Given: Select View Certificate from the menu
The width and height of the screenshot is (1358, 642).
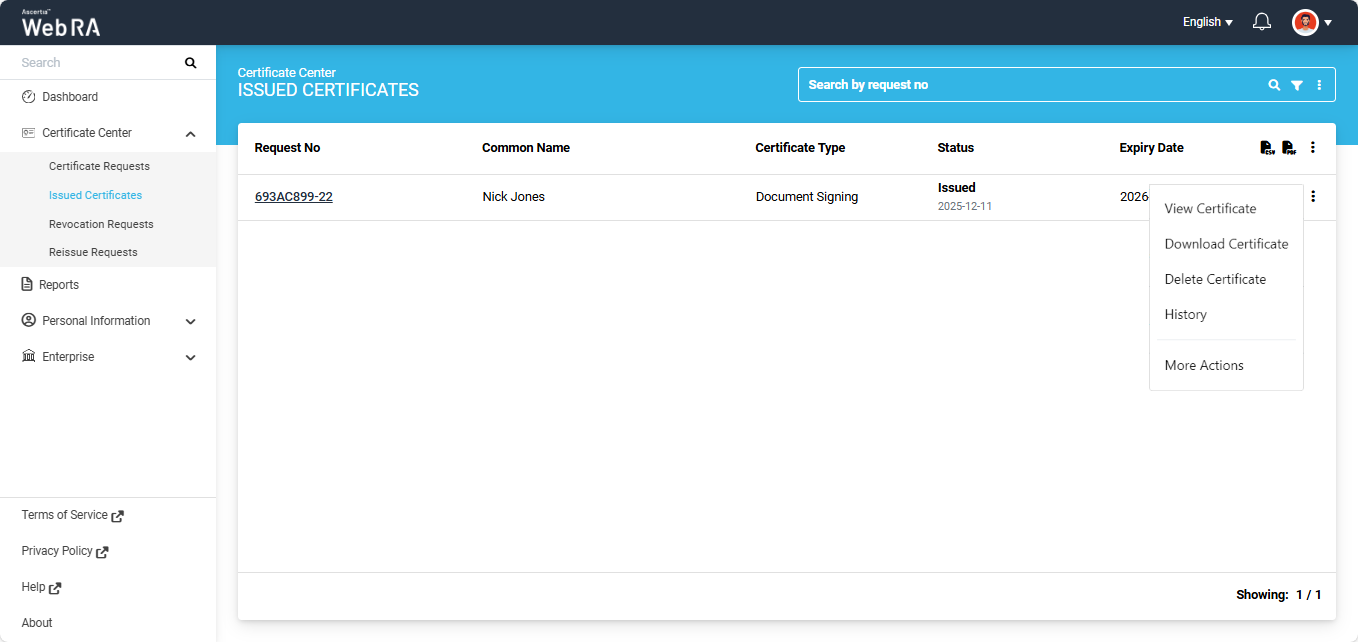Looking at the screenshot, I should pos(1210,209).
